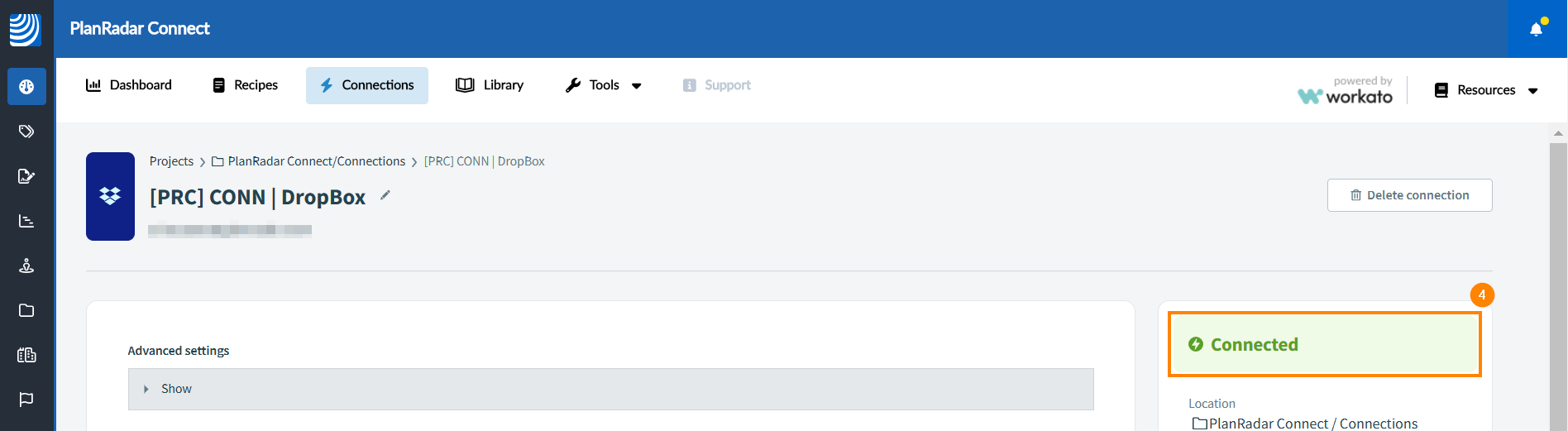This screenshot has height=431, width=1568.
Task: Click the [PRC] CONN | DropBox breadcrumb
Action: click(x=485, y=161)
